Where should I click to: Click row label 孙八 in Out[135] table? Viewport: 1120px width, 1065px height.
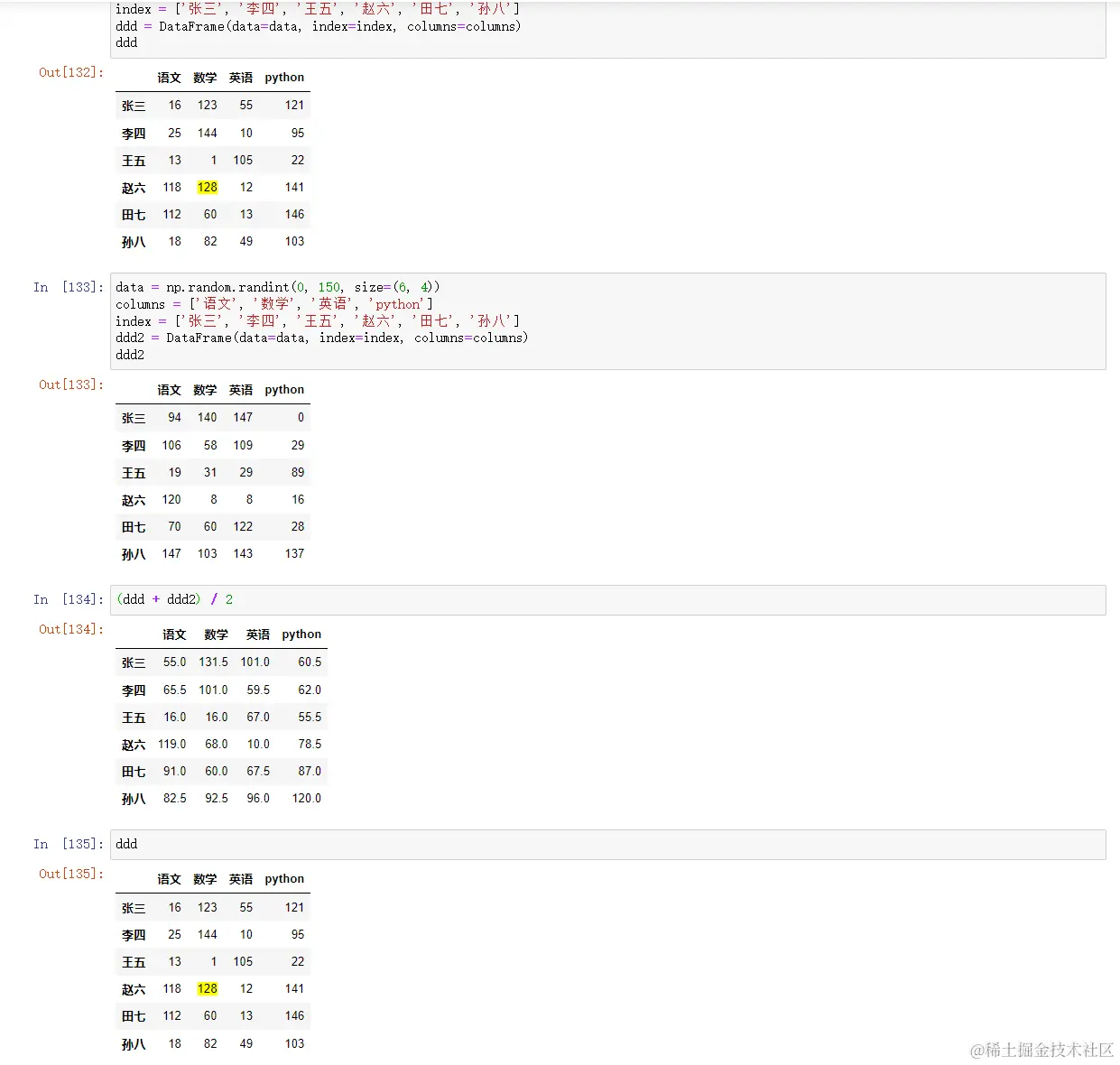tap(134, 1044)
